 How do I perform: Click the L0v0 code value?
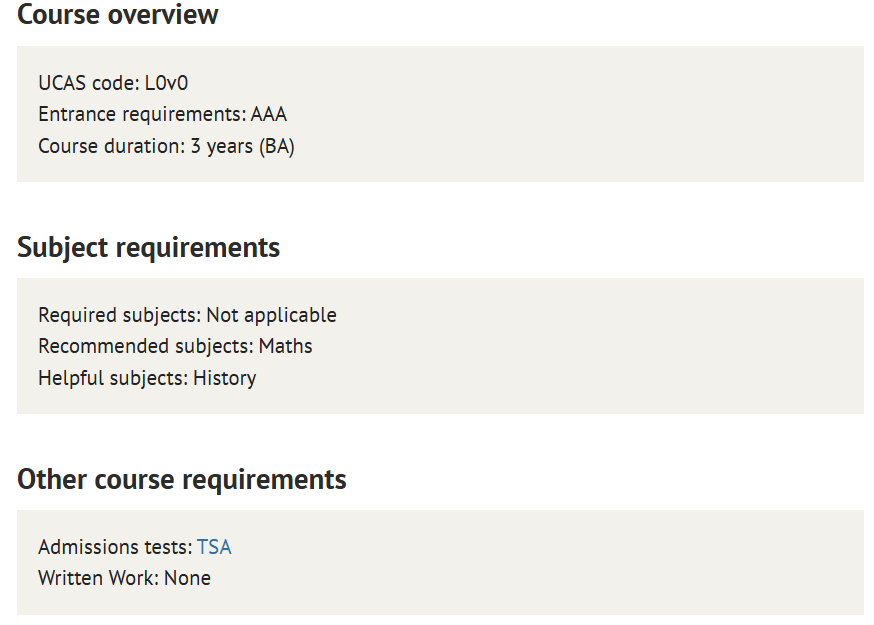(x=166, y=83)
